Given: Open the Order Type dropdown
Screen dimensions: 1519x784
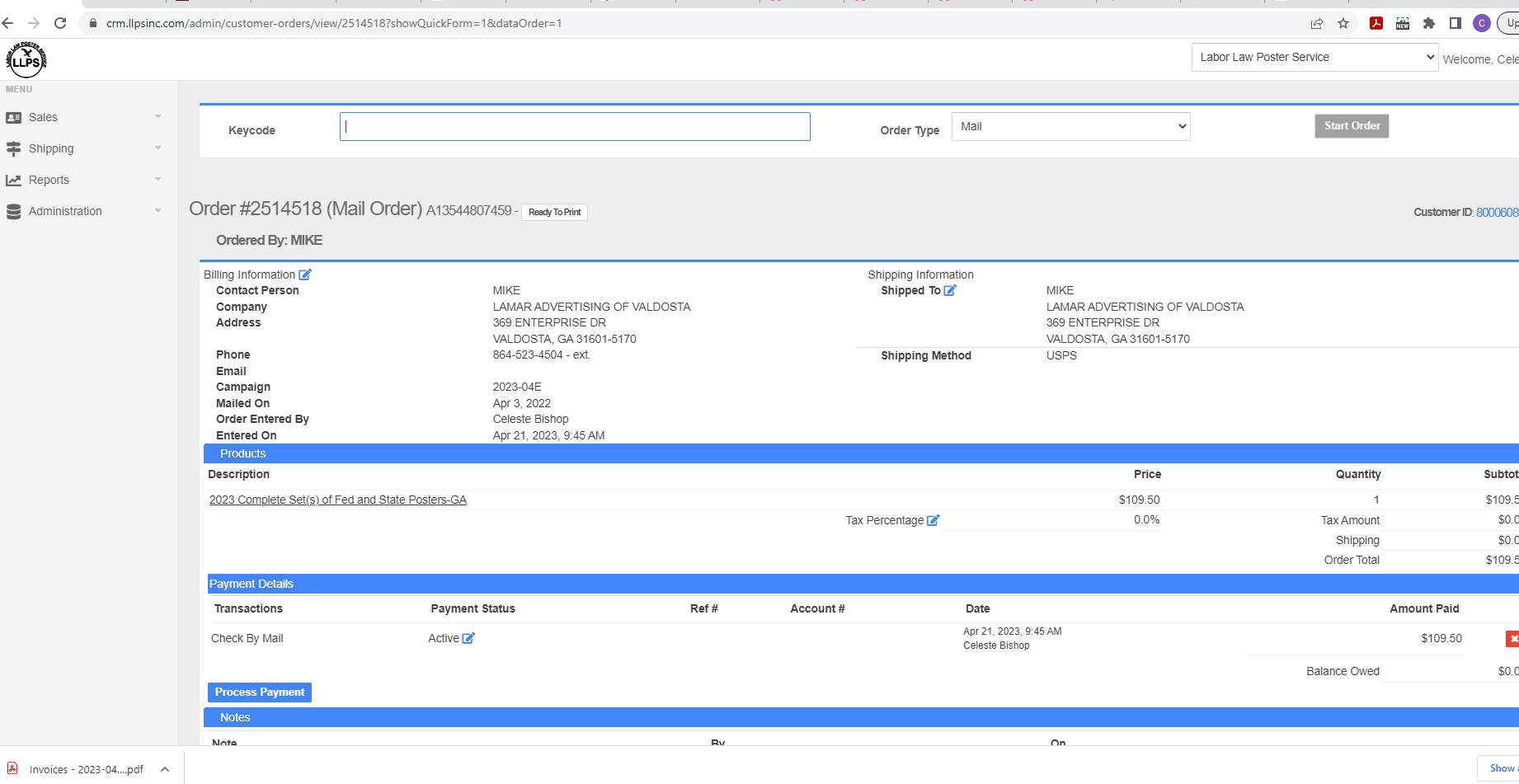Looking at the screenshot, I should pos(1070,127).
